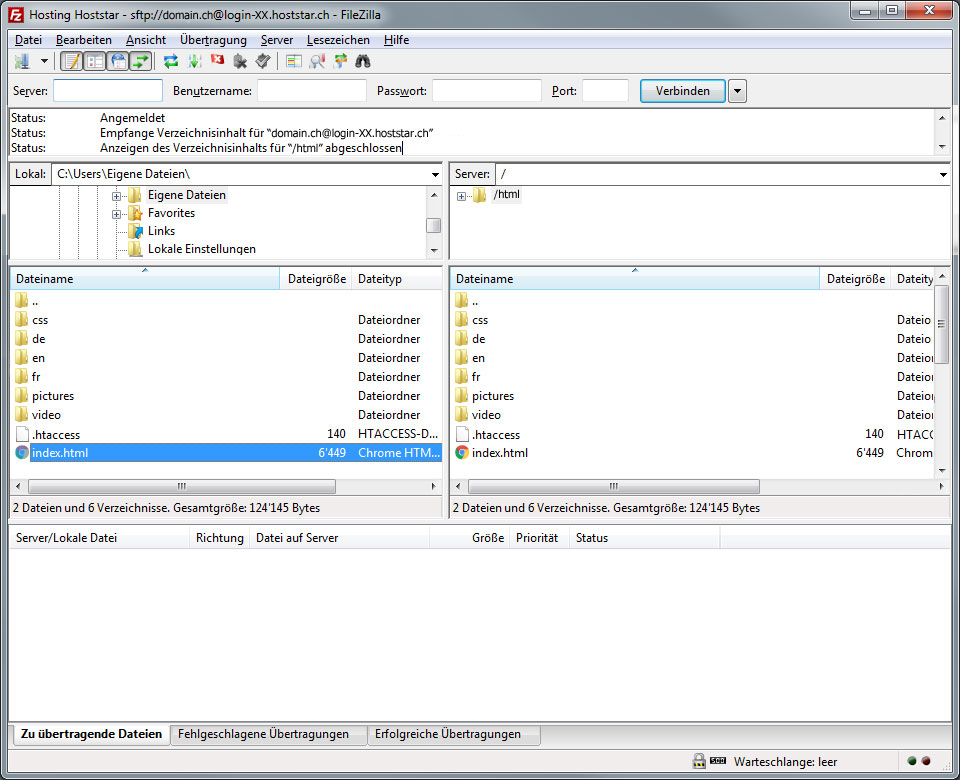Focus the Port input field
The image size is (960, 780).
pyautogui.click(x=605, y=91)
